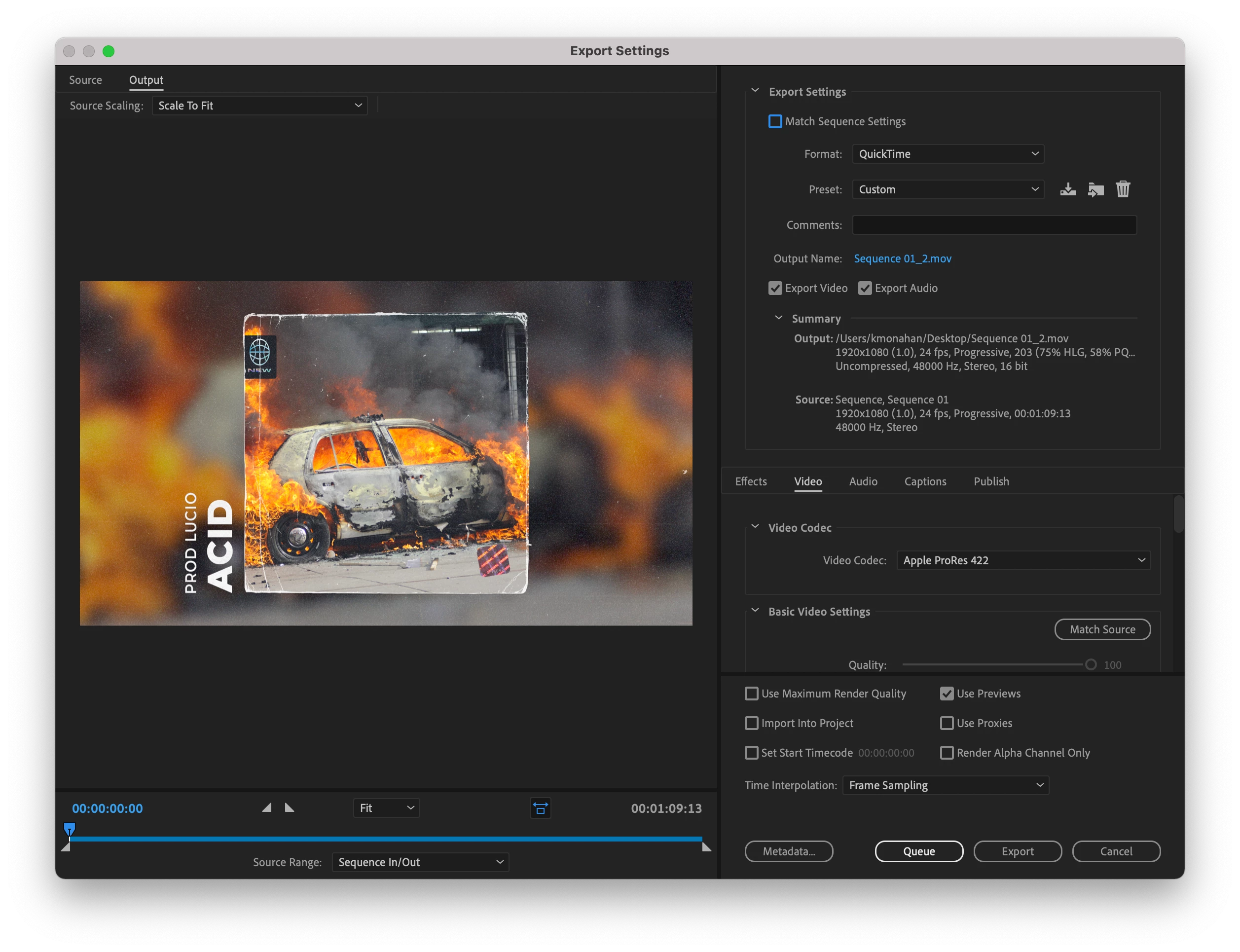Click into the Comments text field
The width and height of the screenshot is (1240, 952).
pos(994,225)
